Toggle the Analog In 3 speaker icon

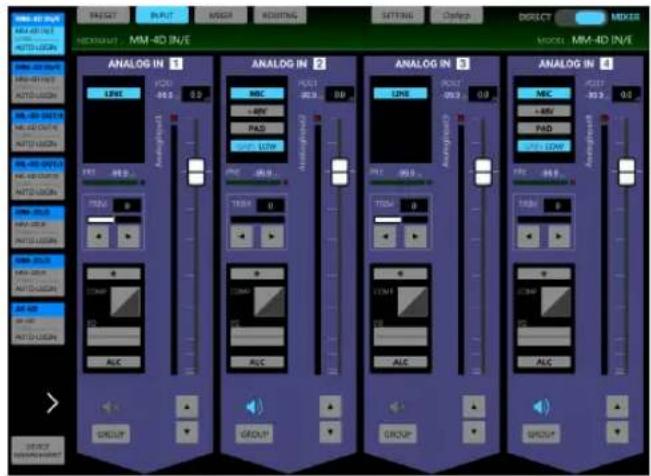click(x=397, y=407)
